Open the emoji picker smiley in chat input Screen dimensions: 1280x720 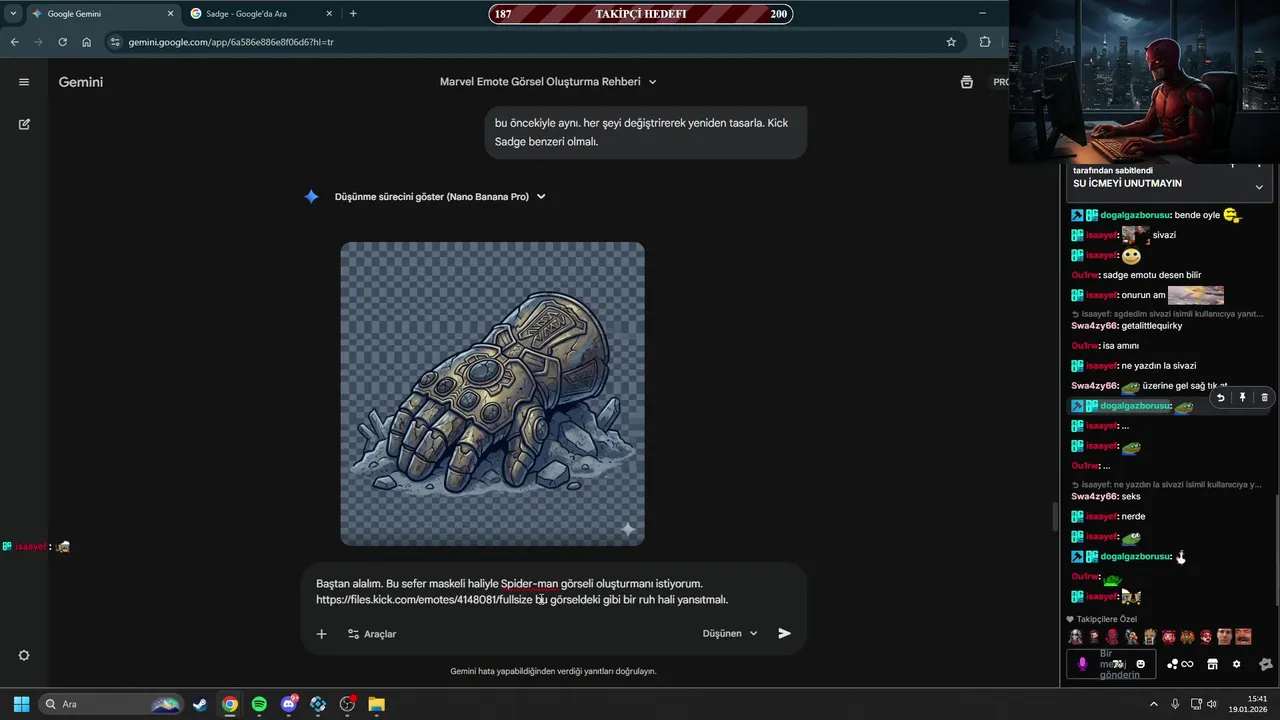click(x=1140, y=664)
